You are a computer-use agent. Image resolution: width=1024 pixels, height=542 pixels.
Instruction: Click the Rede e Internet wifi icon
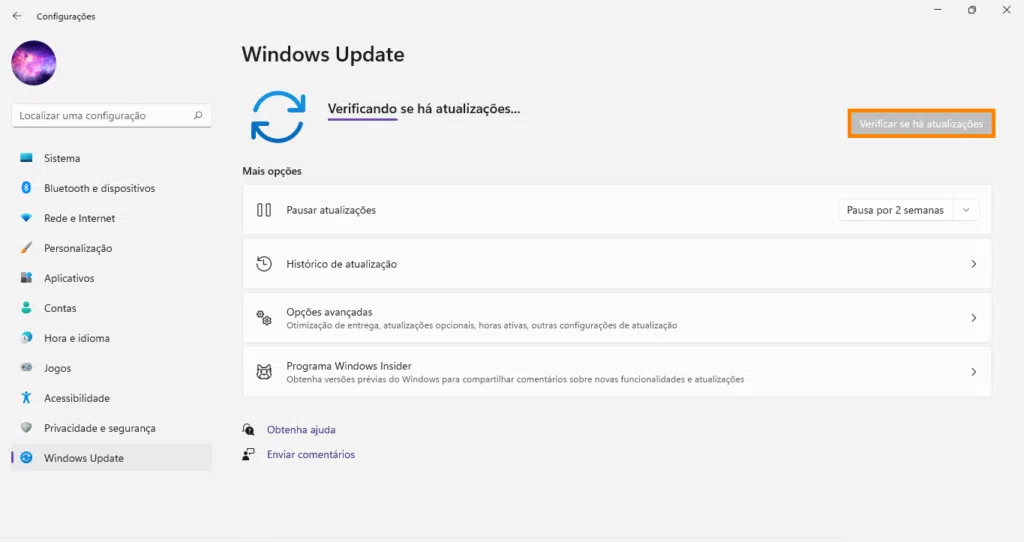[26, 218]
